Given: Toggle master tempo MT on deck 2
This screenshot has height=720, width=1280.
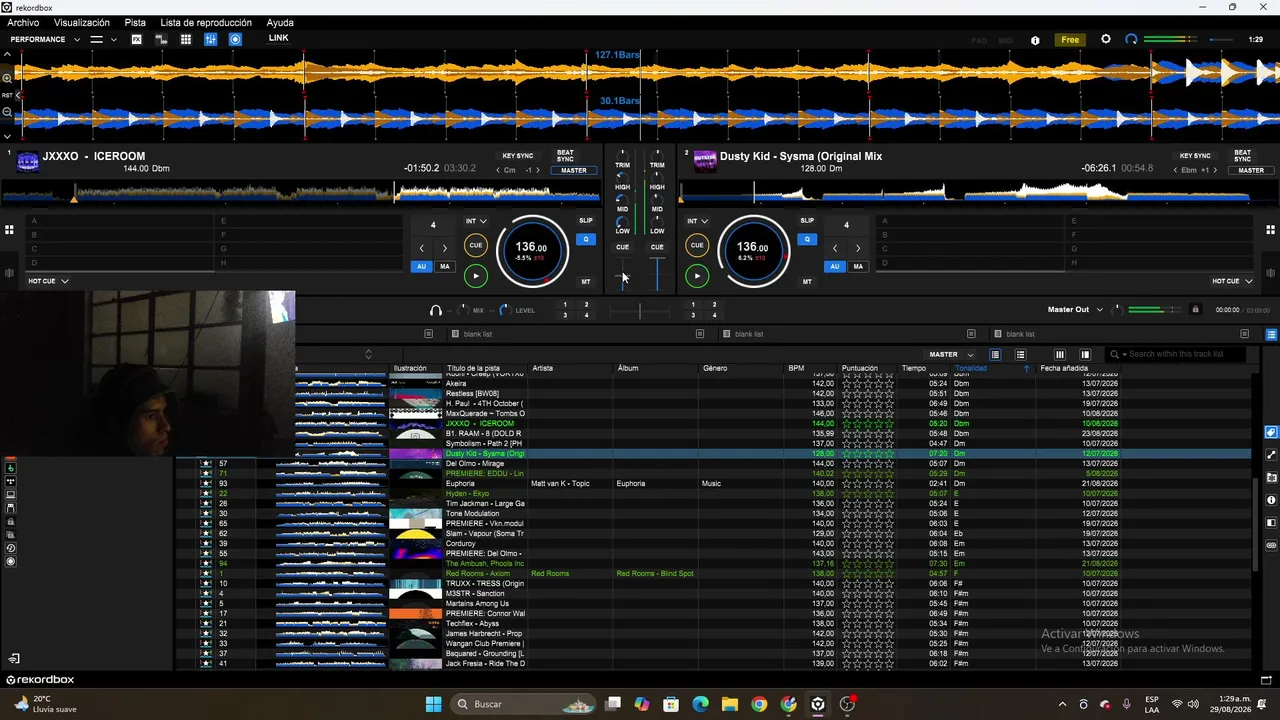Looking at the screenshot, I should [x=807, y=282].
